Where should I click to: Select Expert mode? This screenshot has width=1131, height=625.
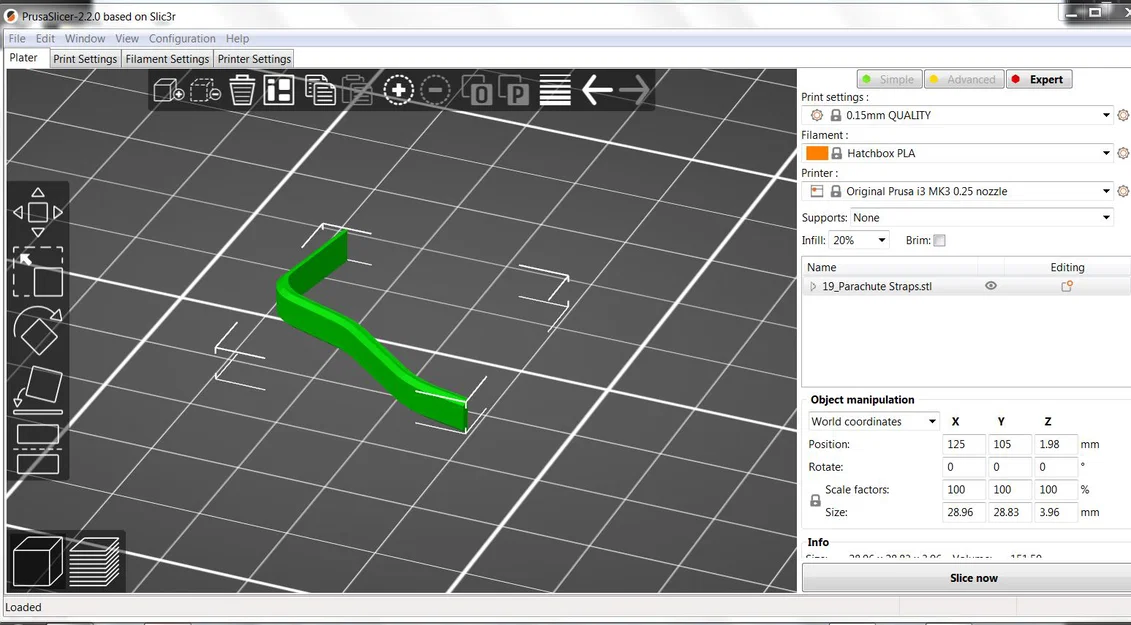click(1039, 79)
